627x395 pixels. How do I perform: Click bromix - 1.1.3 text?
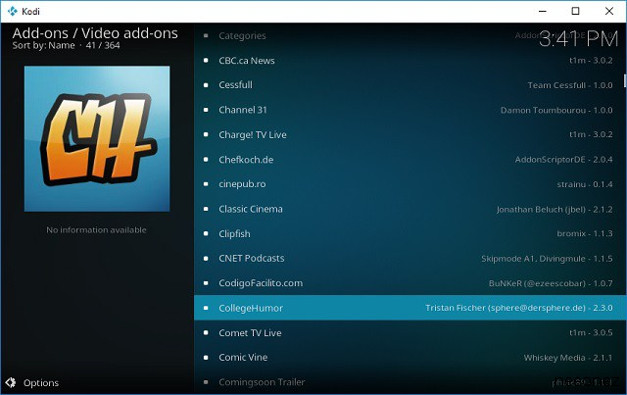coord(584,233)
